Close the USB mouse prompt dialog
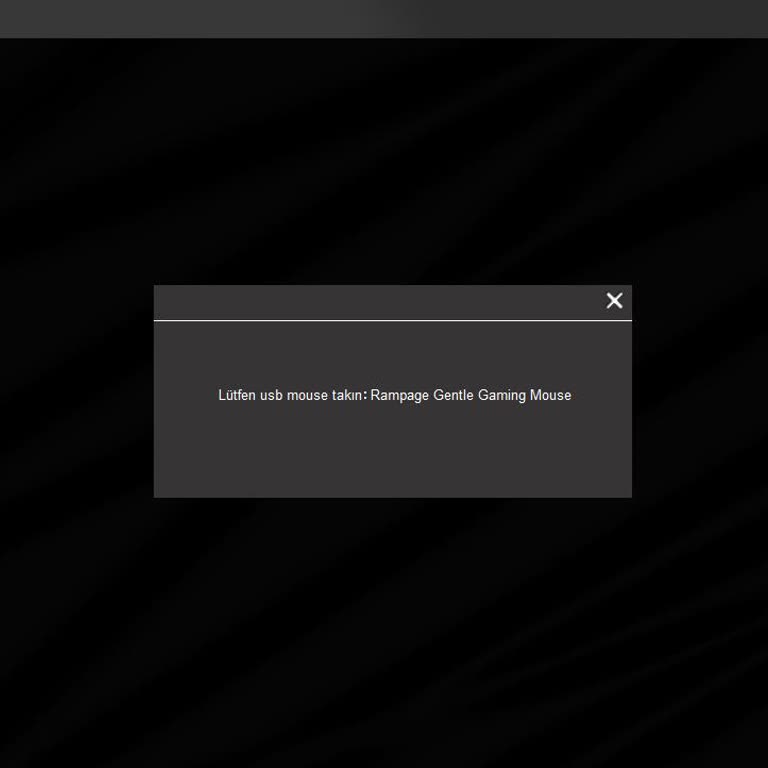This screenshot has width=768, height=768. (x=614, y=301)
